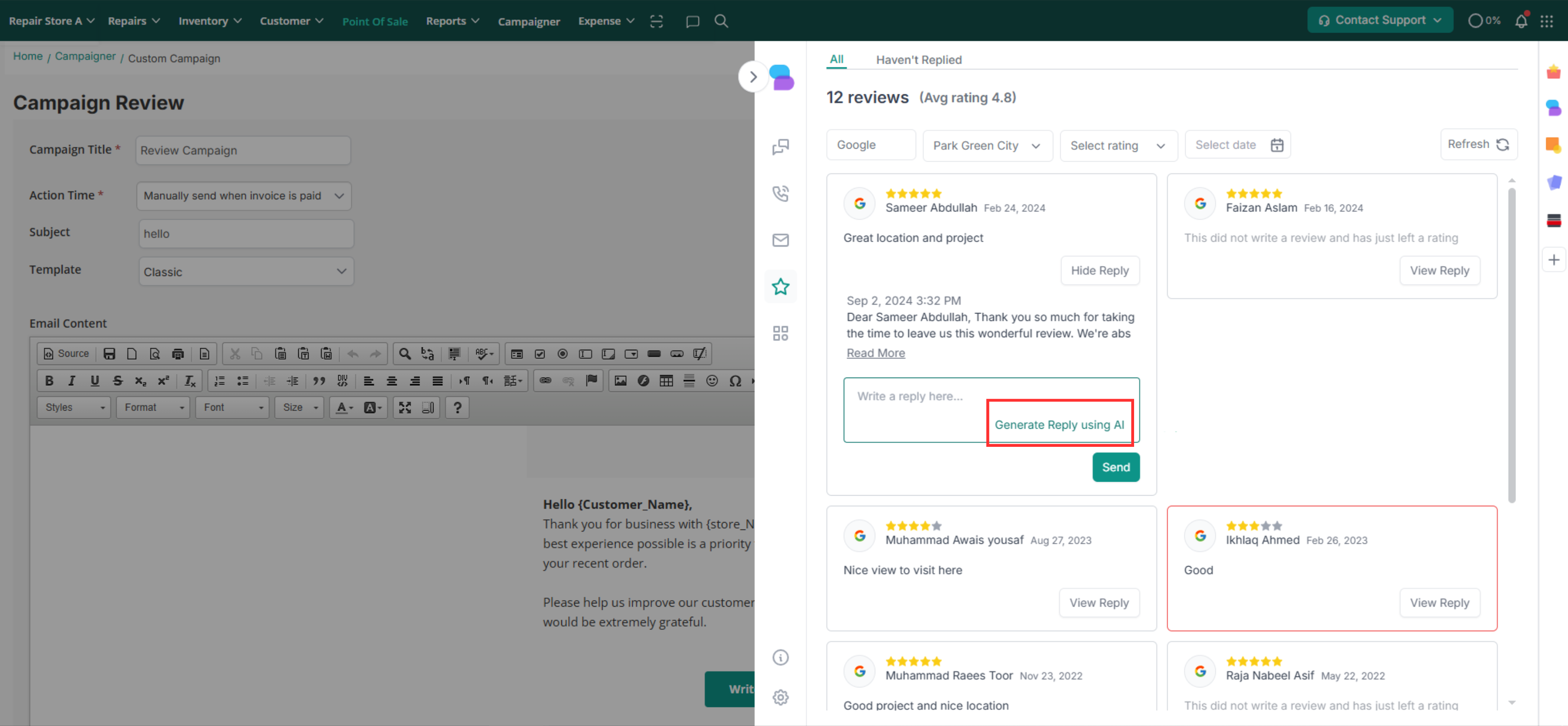Click the Campaign Title input field

click(243, 150)
